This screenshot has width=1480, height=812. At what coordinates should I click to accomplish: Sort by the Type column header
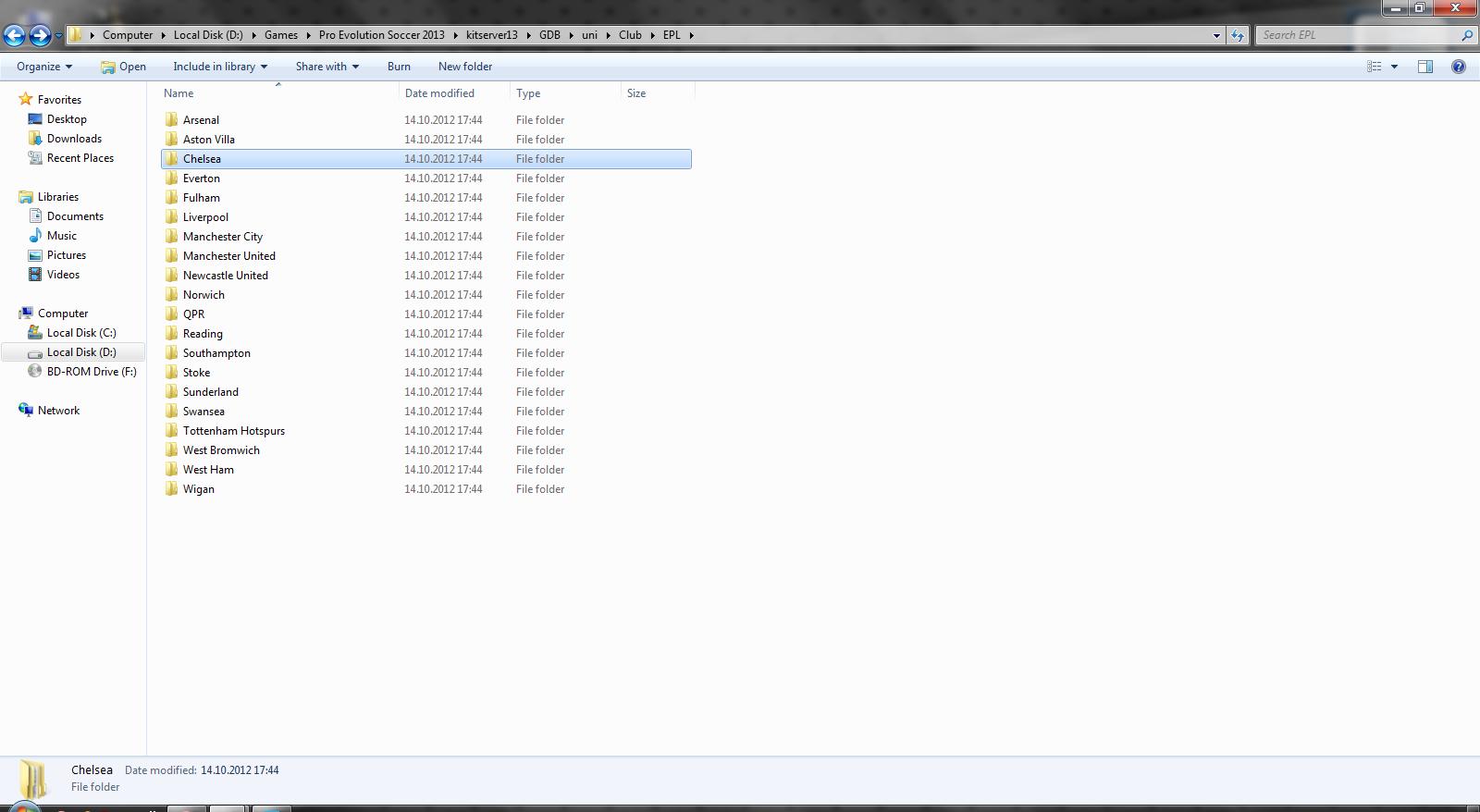[x=565, y=93]
